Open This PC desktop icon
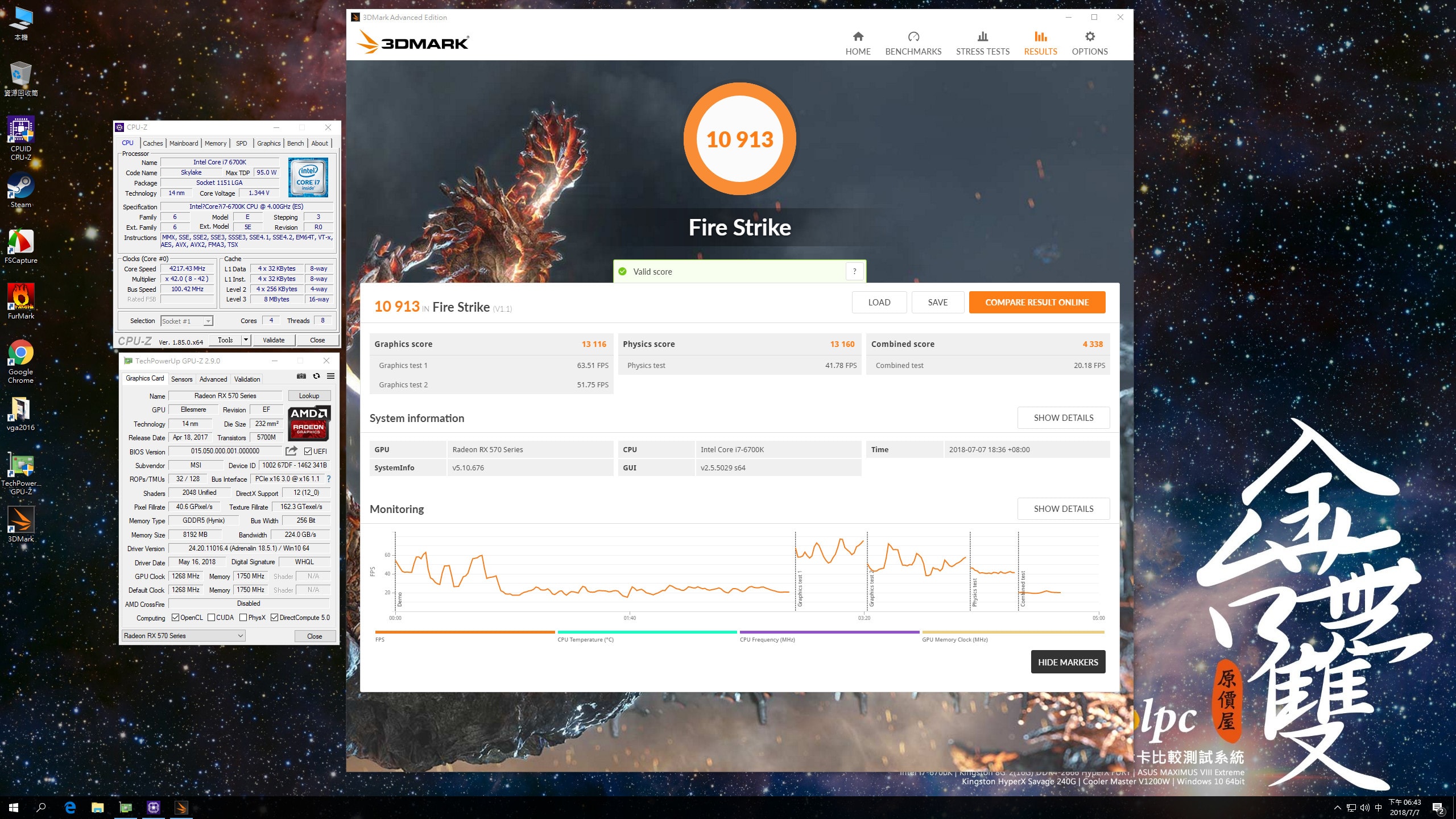Viewport: 1456px width, 819px height. point(21,23)
